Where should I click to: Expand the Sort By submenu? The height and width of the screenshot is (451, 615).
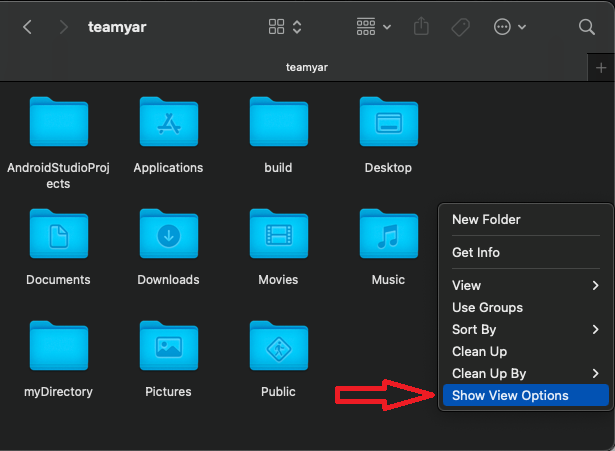[x=525, y=329]
